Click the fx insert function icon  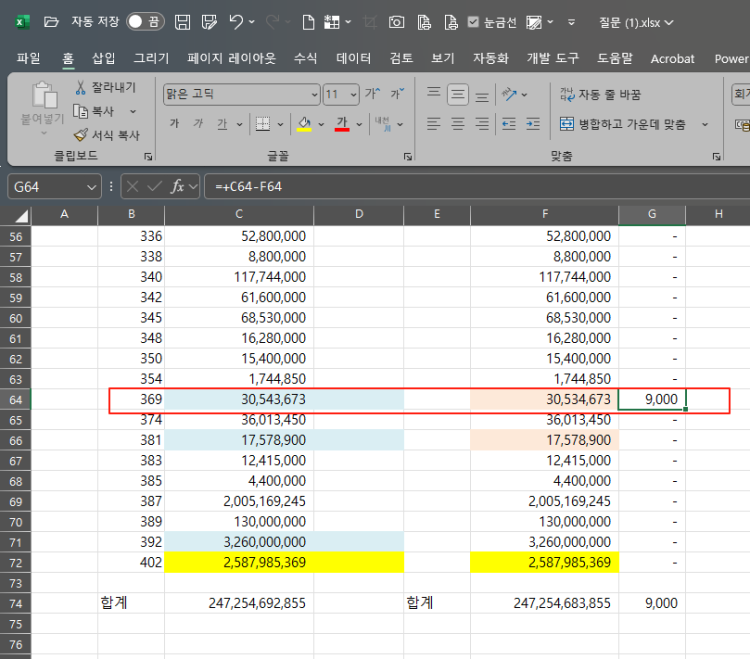click(x=177, y=187)
